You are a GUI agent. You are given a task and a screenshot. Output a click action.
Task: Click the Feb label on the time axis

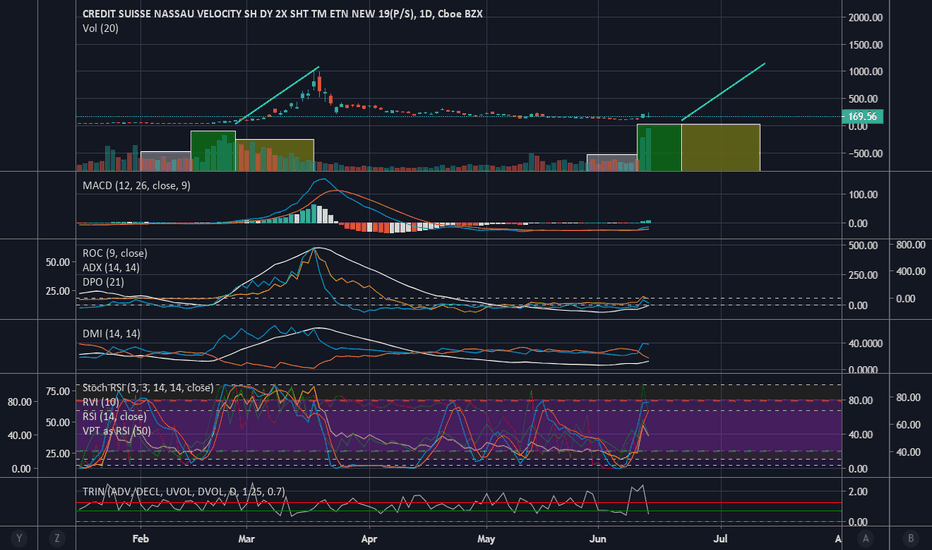[140, 539]
